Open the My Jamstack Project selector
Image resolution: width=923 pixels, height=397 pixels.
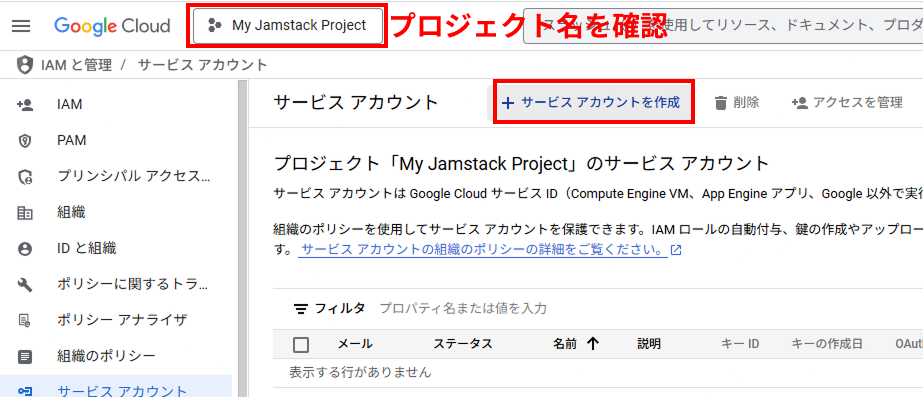pos(288,25)
